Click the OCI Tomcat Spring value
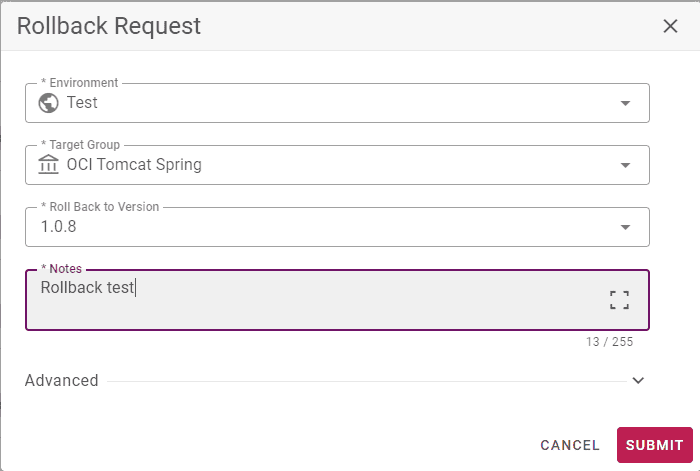Image resolution: width=700 pixels, height=471 pixels. (134, 164)
